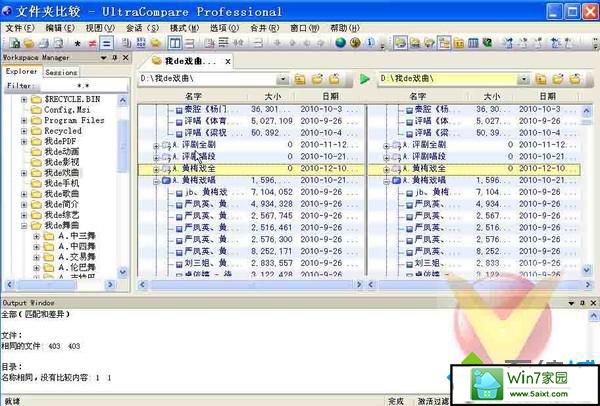Click the new session toolbar icon
Viewport: 600px width, 406px height.
pos(15,43)
